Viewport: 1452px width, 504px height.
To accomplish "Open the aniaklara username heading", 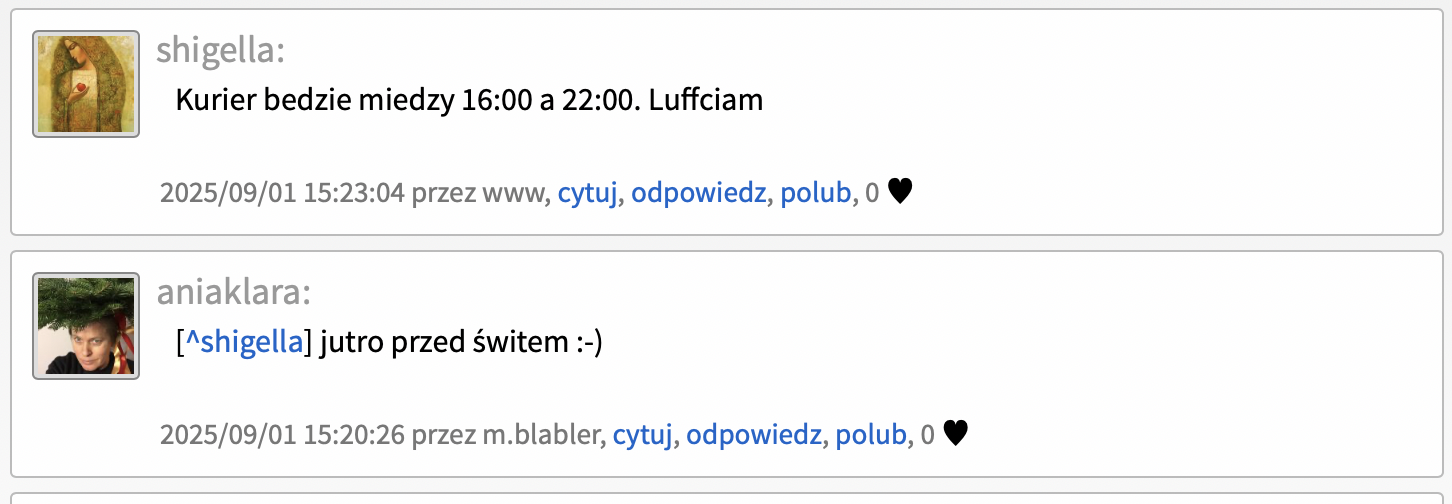I will point(233,292).
